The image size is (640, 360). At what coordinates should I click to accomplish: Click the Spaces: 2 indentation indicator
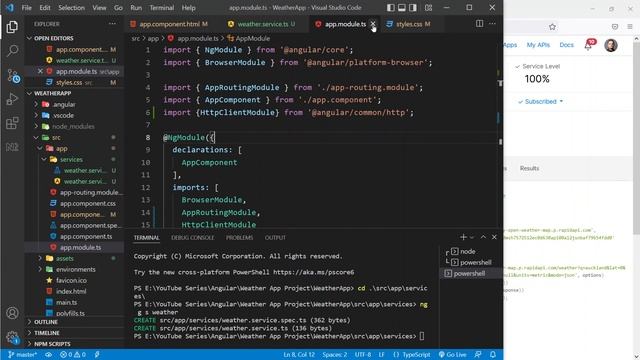335,354
